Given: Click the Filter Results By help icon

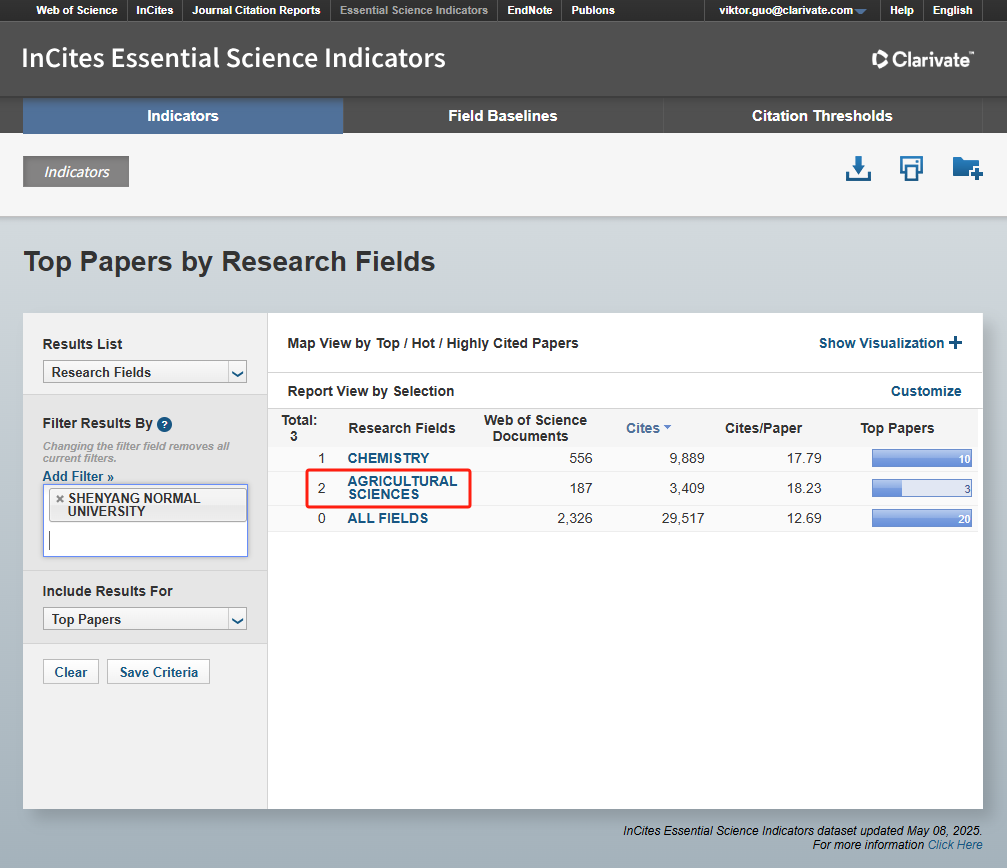Looking at the screenshot, I should pyautogui.click(x=165, y=424).
